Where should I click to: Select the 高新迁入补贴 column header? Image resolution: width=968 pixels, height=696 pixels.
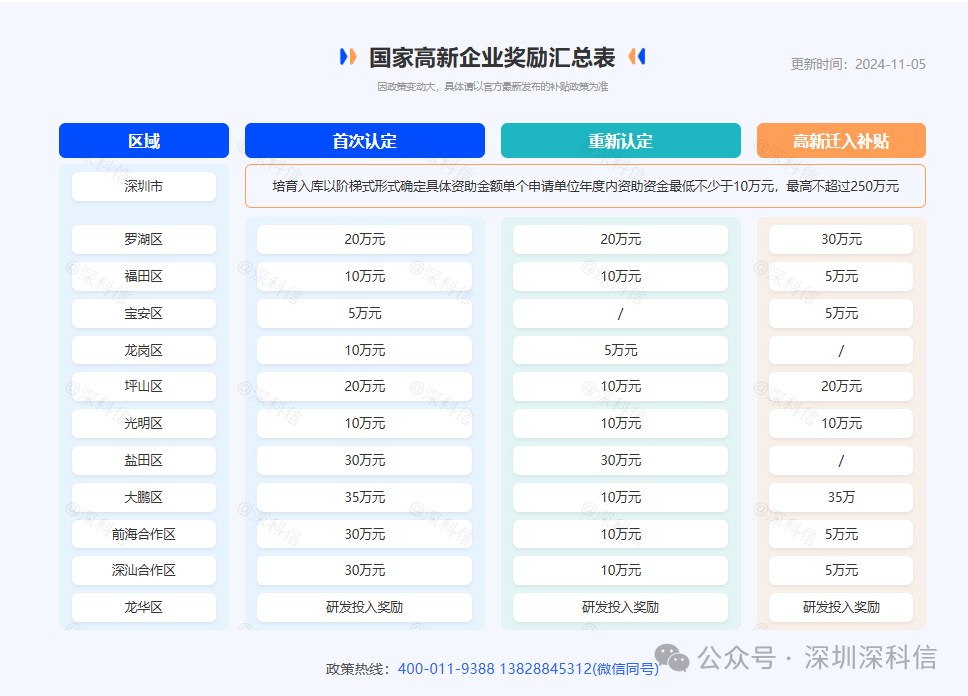pos(841,140)
